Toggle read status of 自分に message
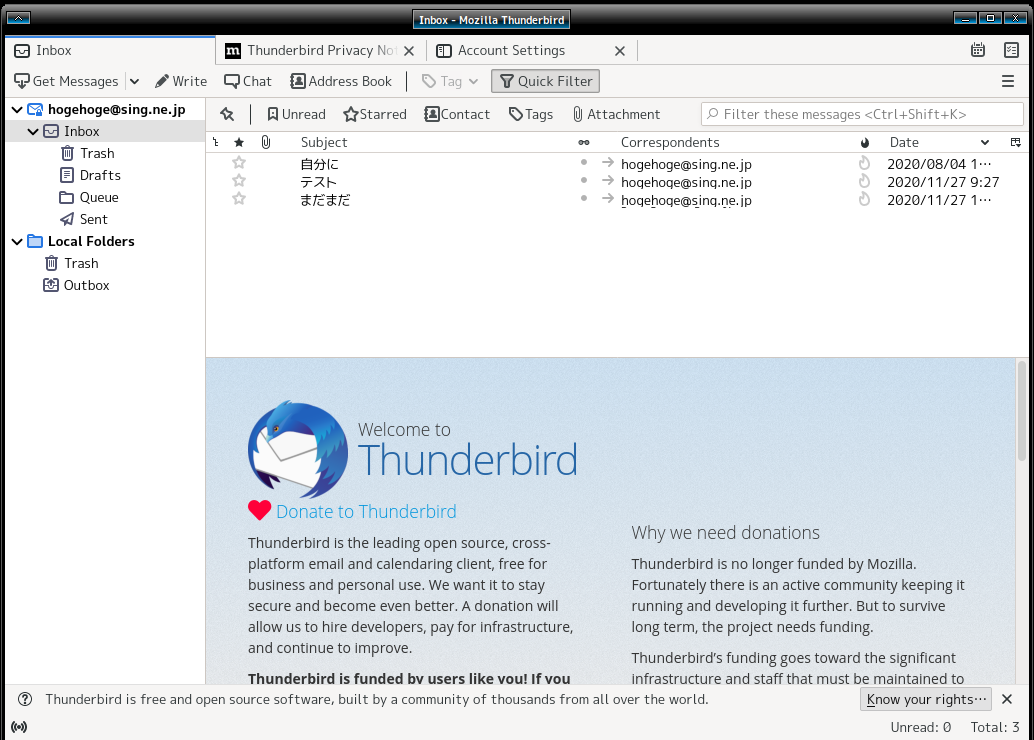The height and width of the screenshot is (740, 1034). (584, 162)
